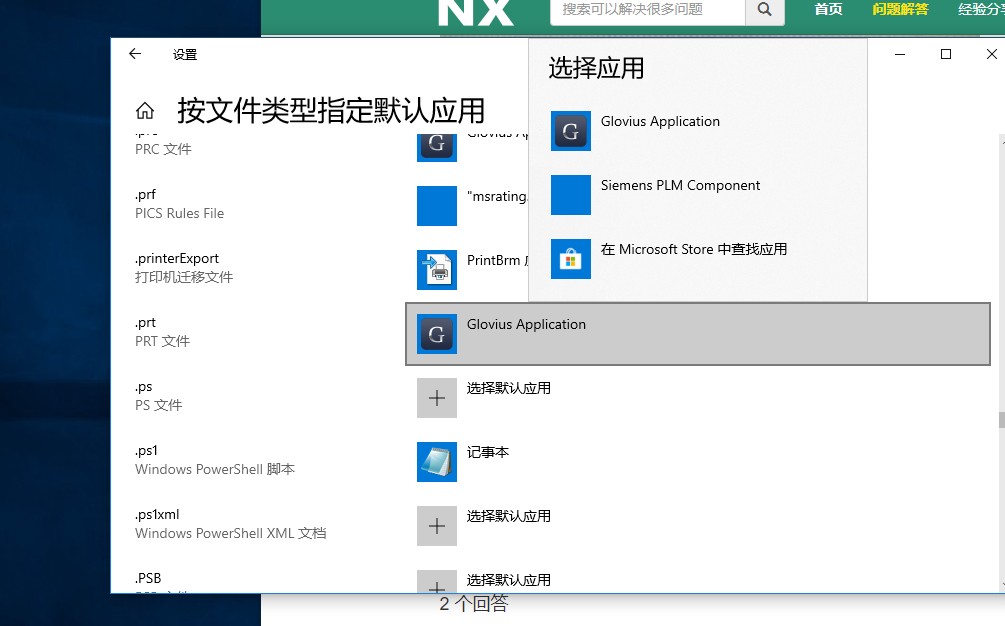Click in the browser page search box
Viewport: 1005px width, 626px height.
click(647, 10)
